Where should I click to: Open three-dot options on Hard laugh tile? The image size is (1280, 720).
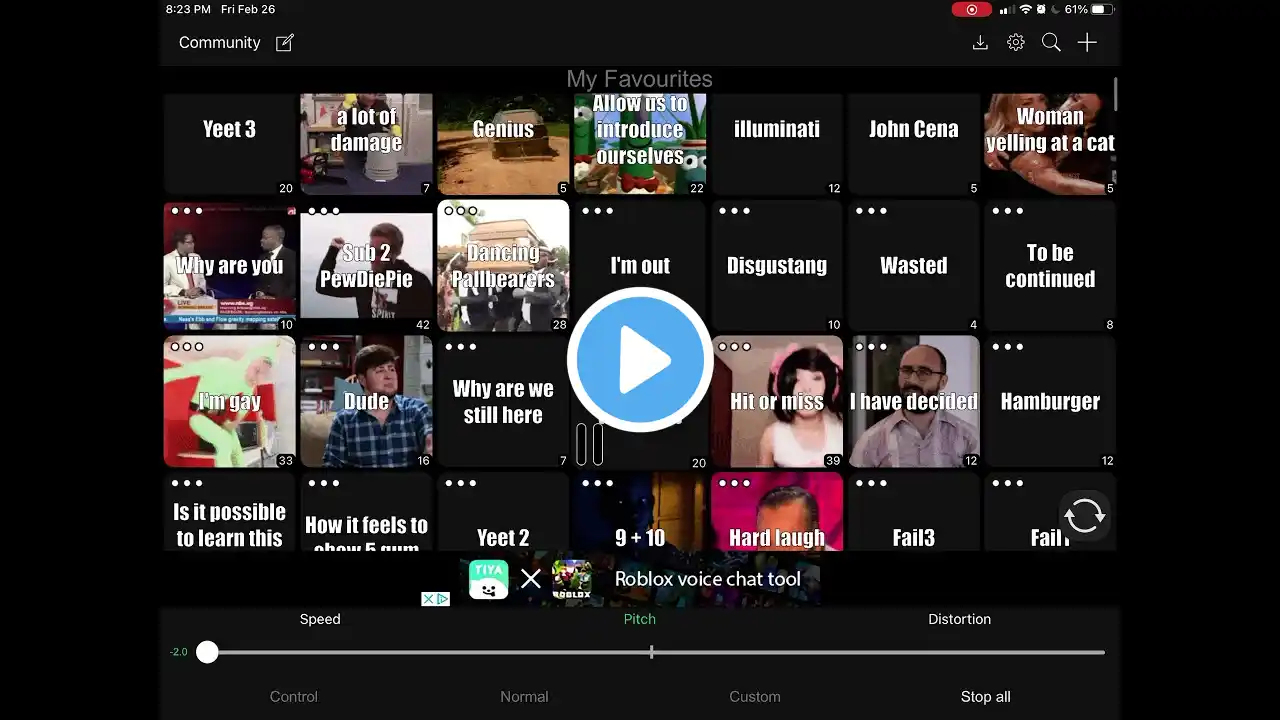click(x=734, y=483)
